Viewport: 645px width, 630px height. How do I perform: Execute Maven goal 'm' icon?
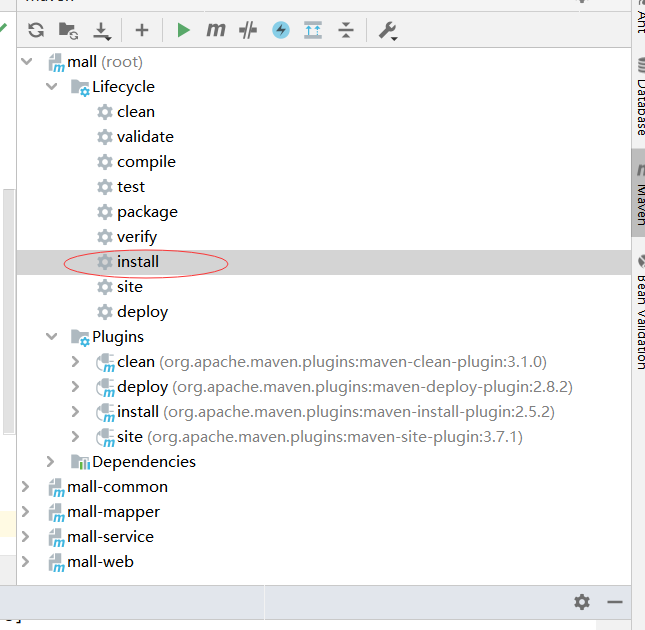click(216, 30)
